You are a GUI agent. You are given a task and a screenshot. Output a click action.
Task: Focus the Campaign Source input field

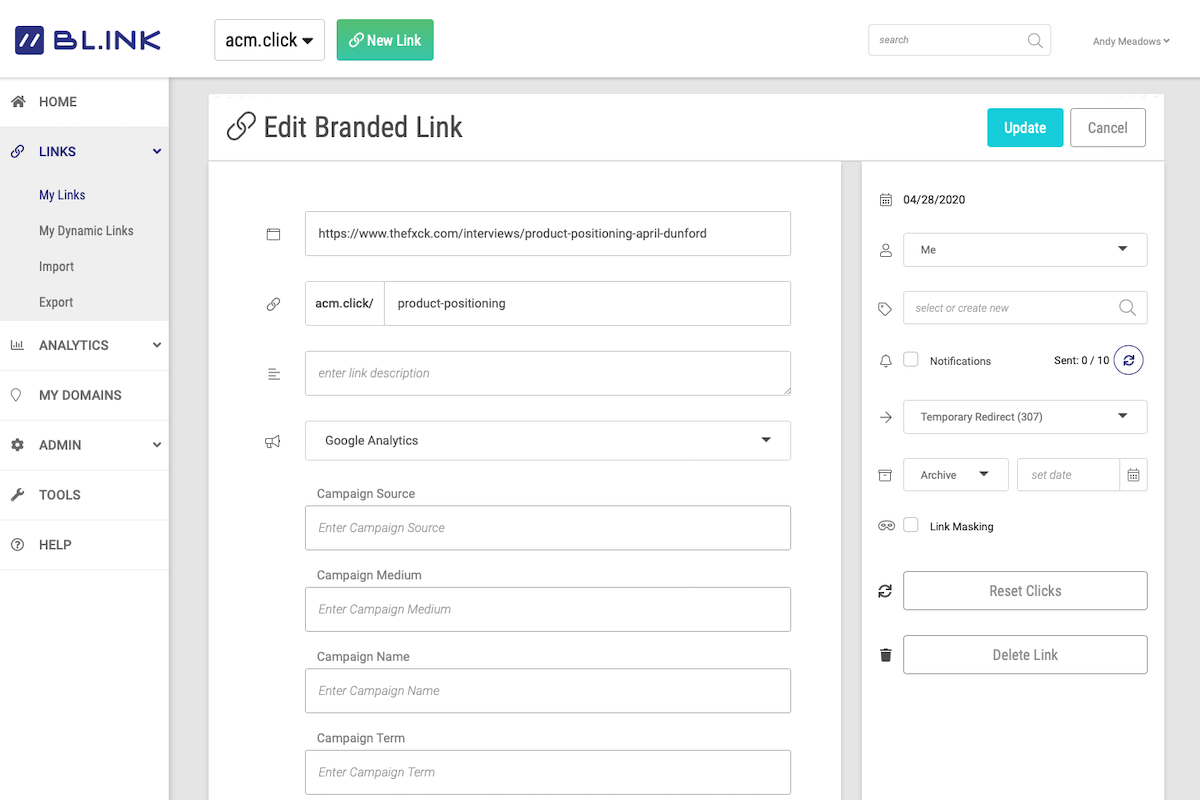(x=547, y=528)
